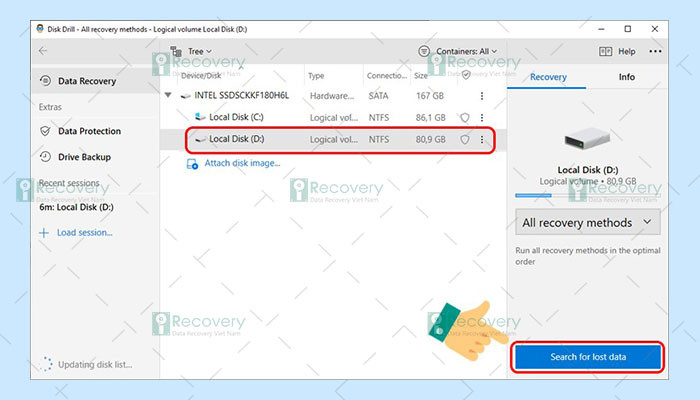The image size is (700, 400).
Task: Toggle protection shield for Local Disk (C:)
Action: pos(465,117)
